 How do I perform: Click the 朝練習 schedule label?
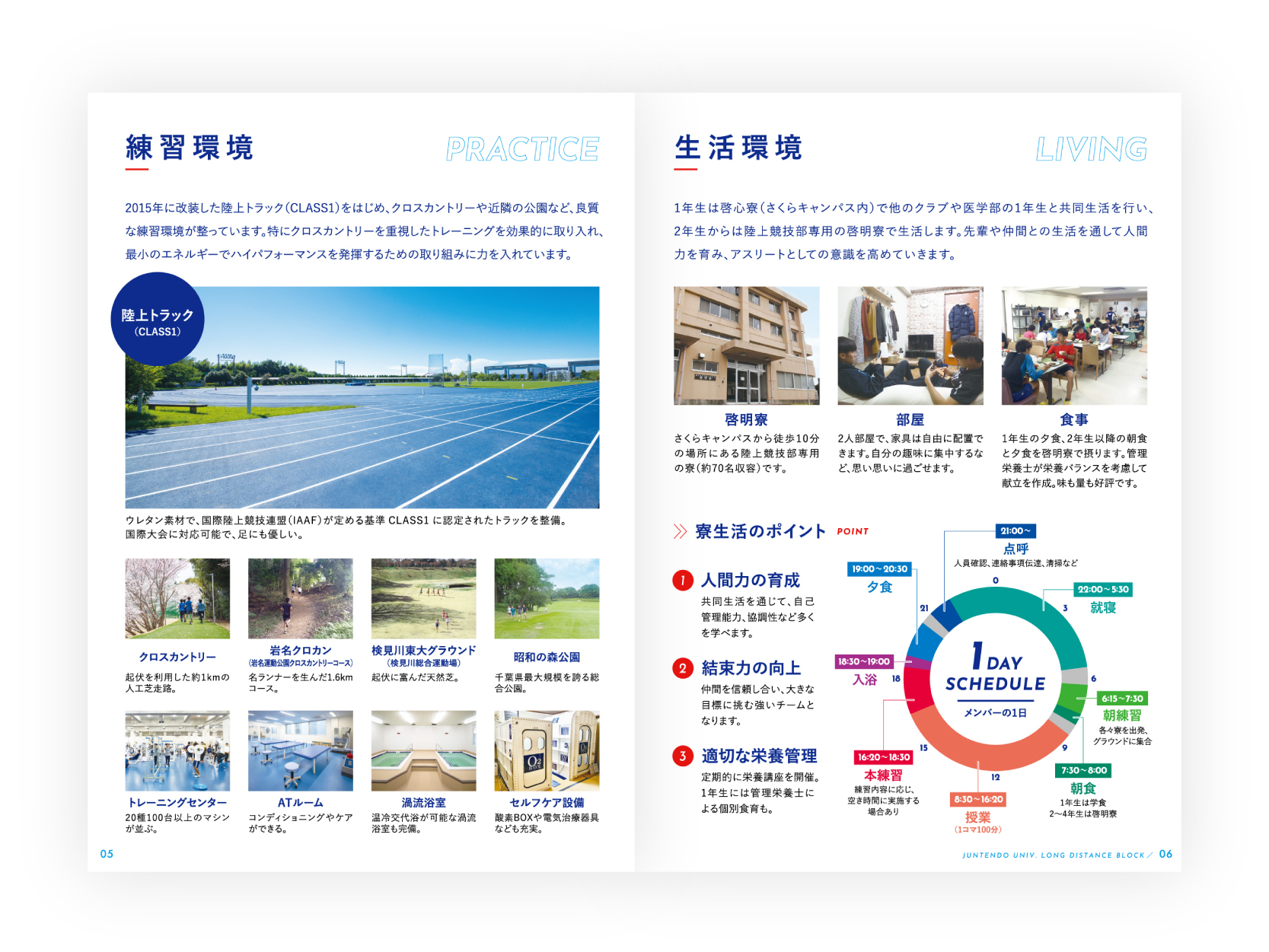[x=1122, y=715]
